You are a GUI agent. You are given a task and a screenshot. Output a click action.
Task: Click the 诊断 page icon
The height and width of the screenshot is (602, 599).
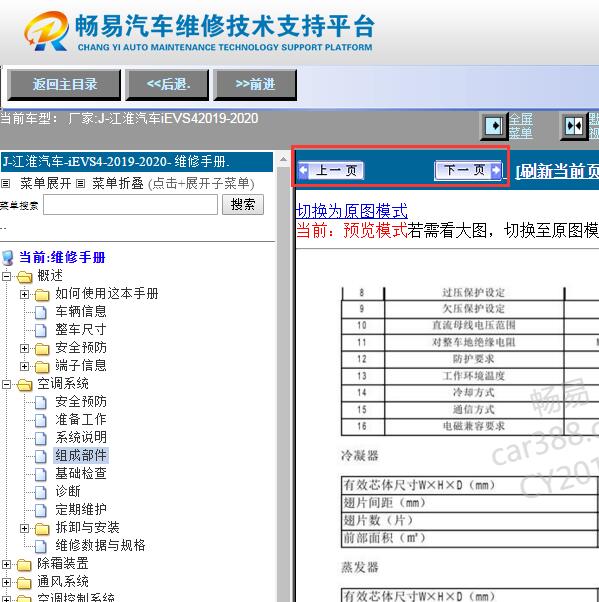coord(41,492)
